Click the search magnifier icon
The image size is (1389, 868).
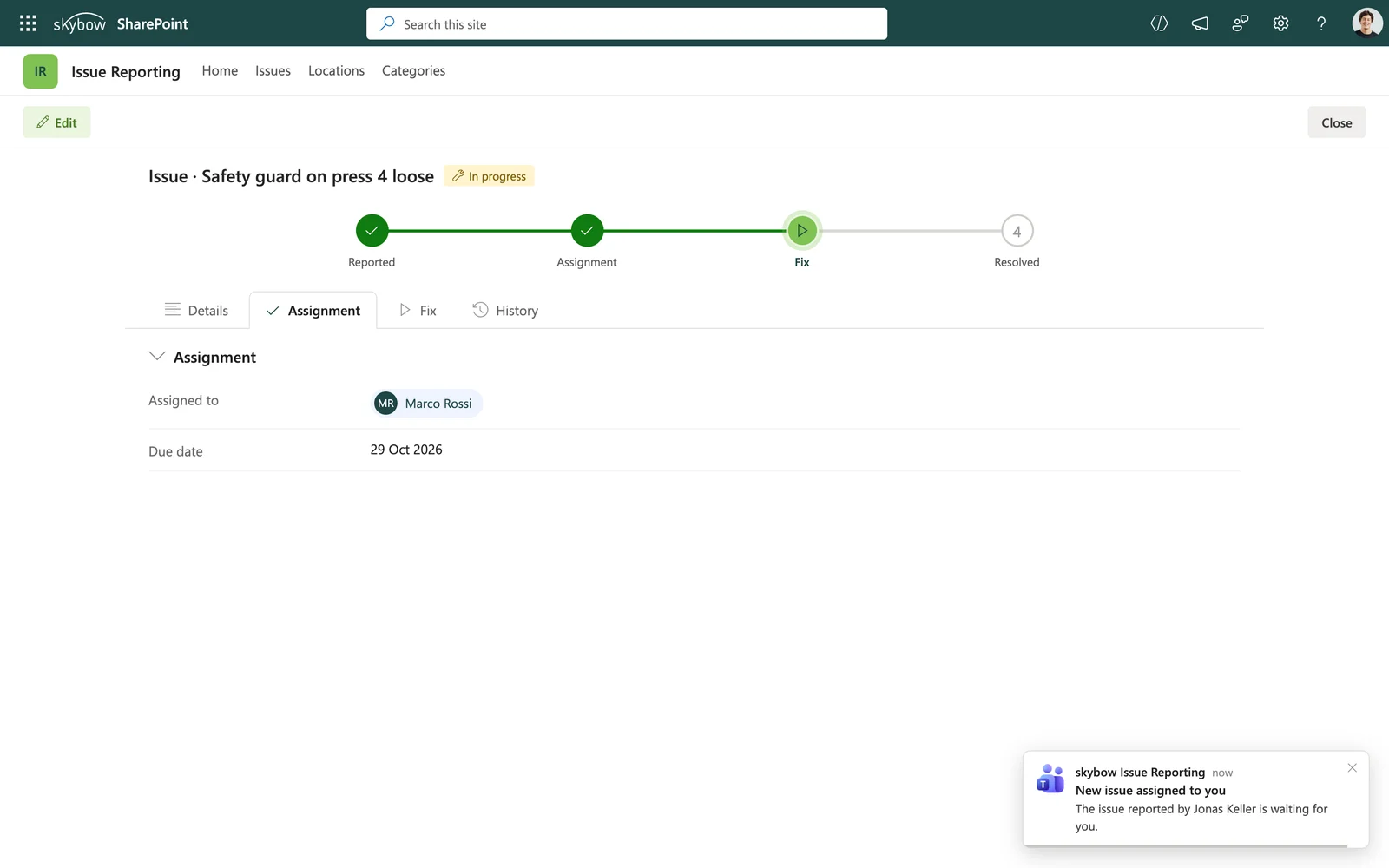click(387, 23)
